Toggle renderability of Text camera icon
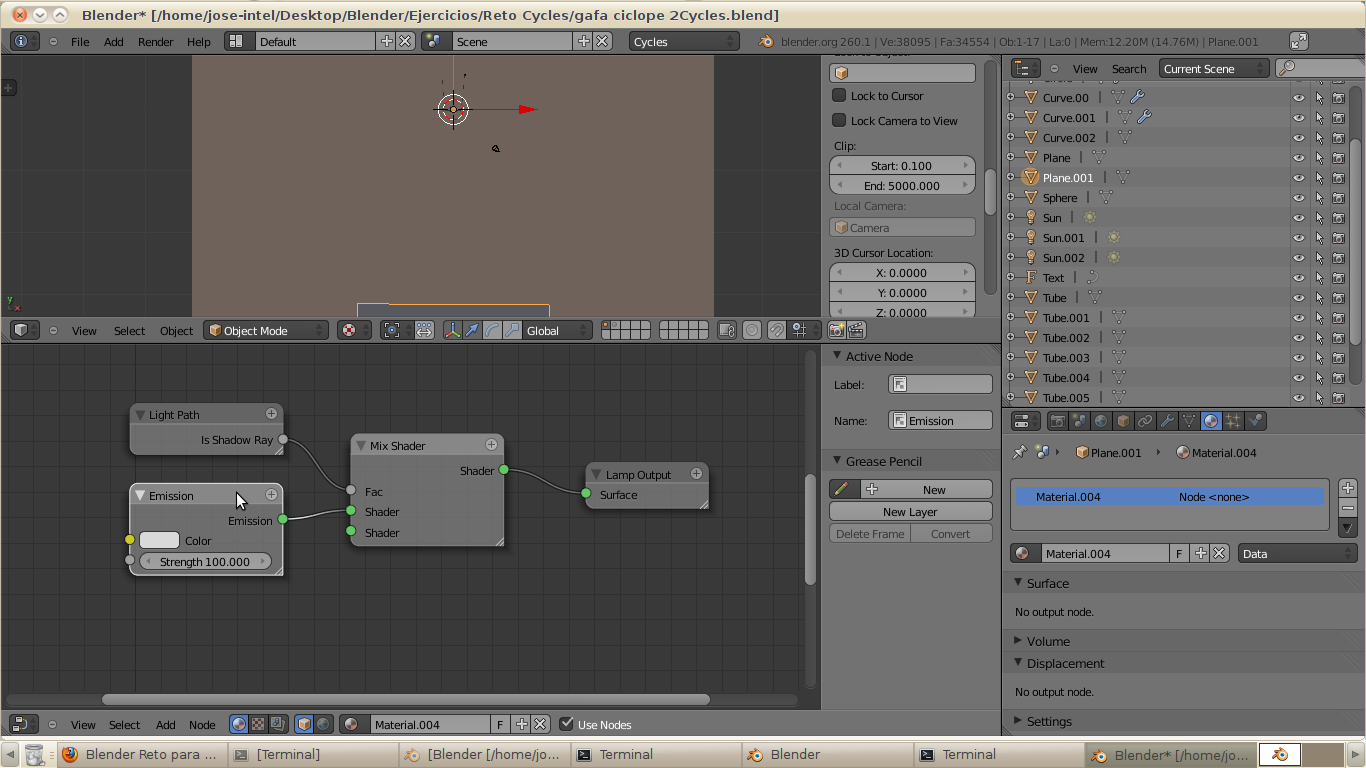Screen dimensions: 1366x768 [x=1338, y=277]
